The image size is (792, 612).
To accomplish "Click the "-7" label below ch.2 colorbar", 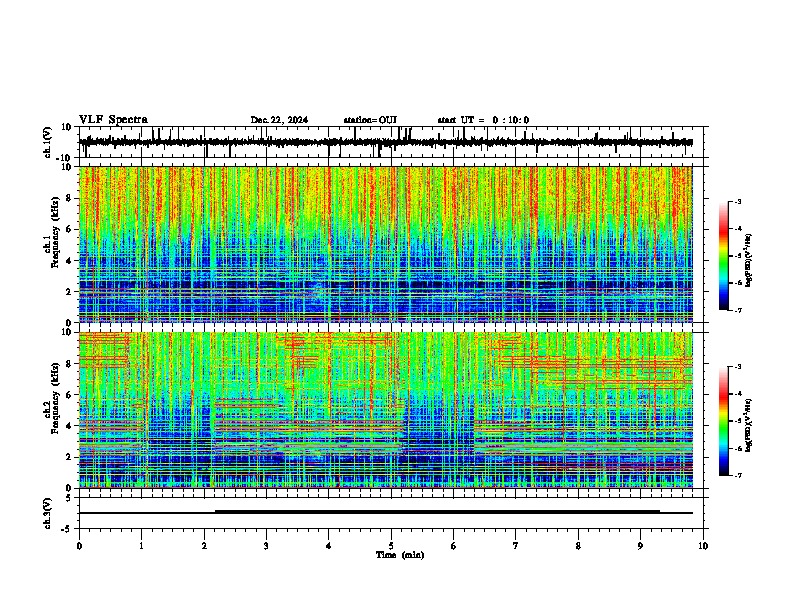I will pyautogui.click(x=738, y=476).
